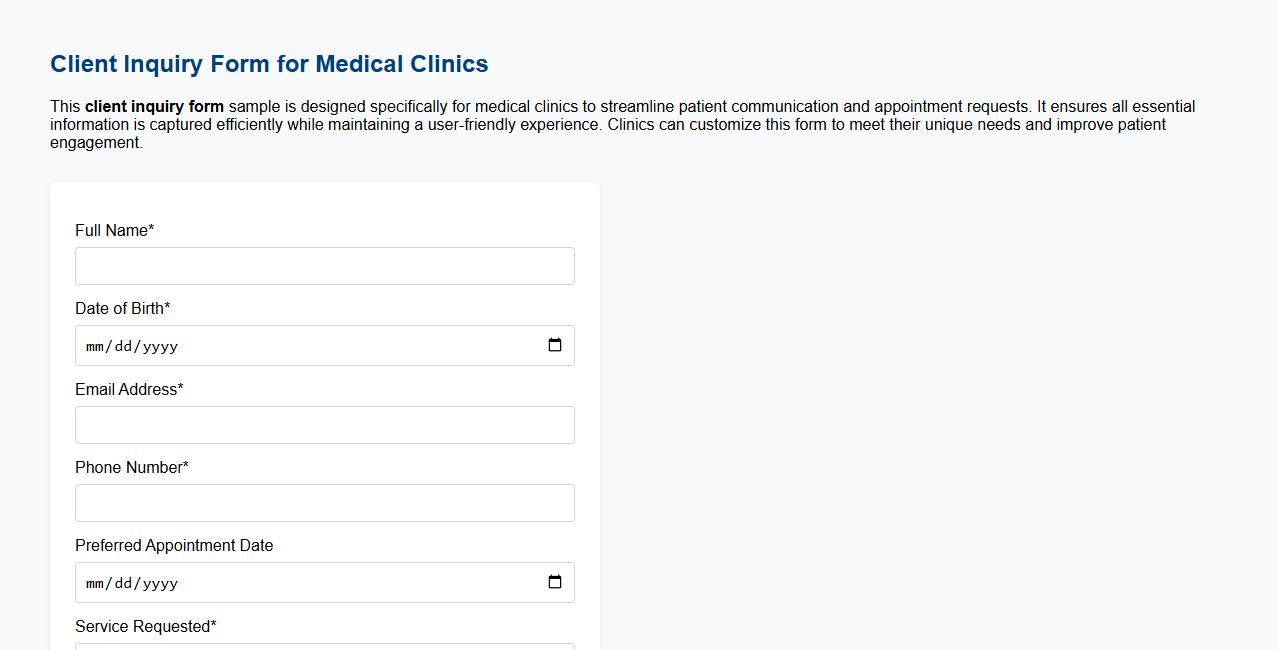Select the month segment in Preferred Appointment Date
This screenshot has width=1278, height=650.
(95, 582)
